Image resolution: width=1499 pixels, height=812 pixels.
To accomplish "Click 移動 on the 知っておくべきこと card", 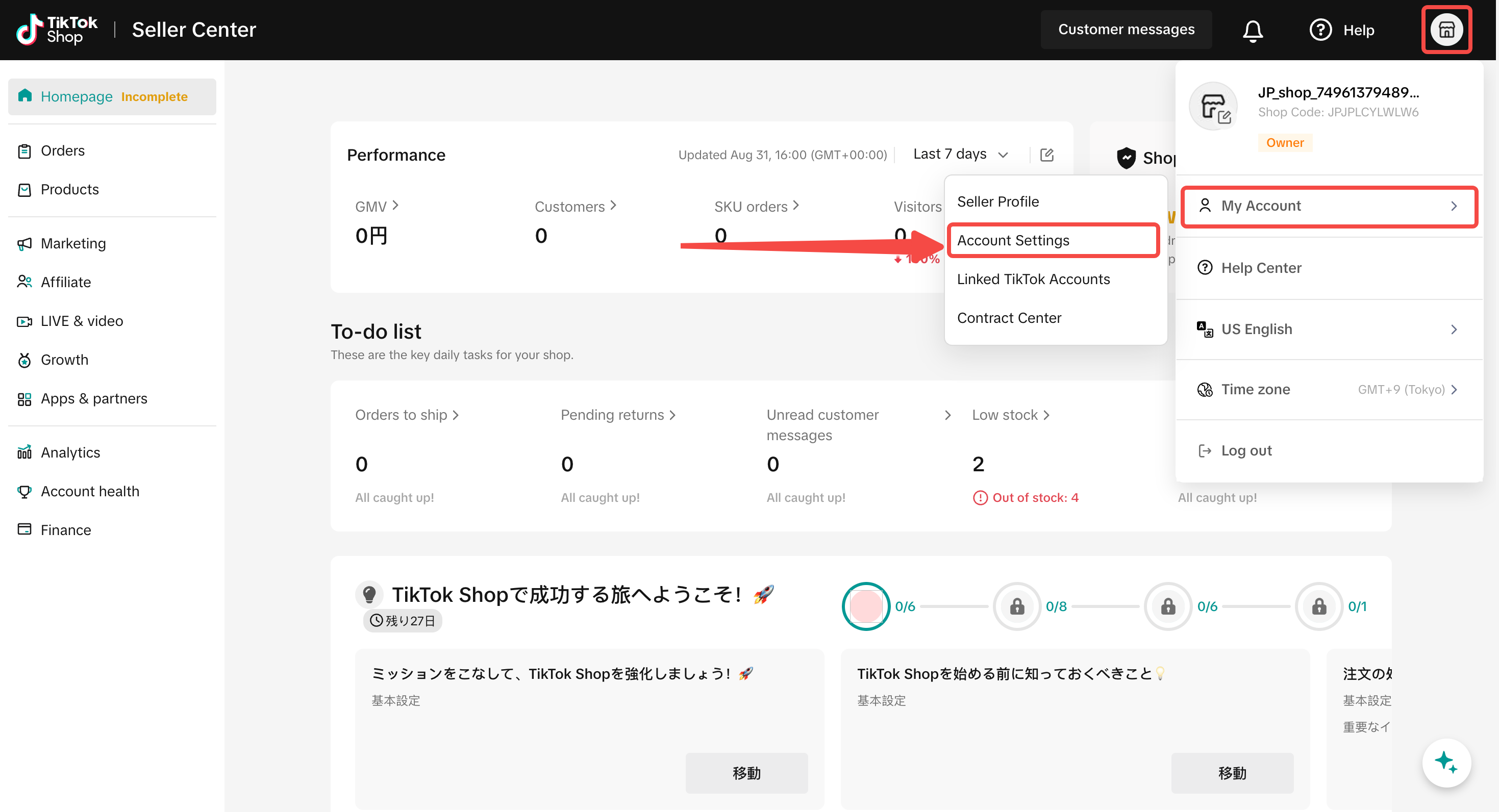I will (x=1232, y=773).
